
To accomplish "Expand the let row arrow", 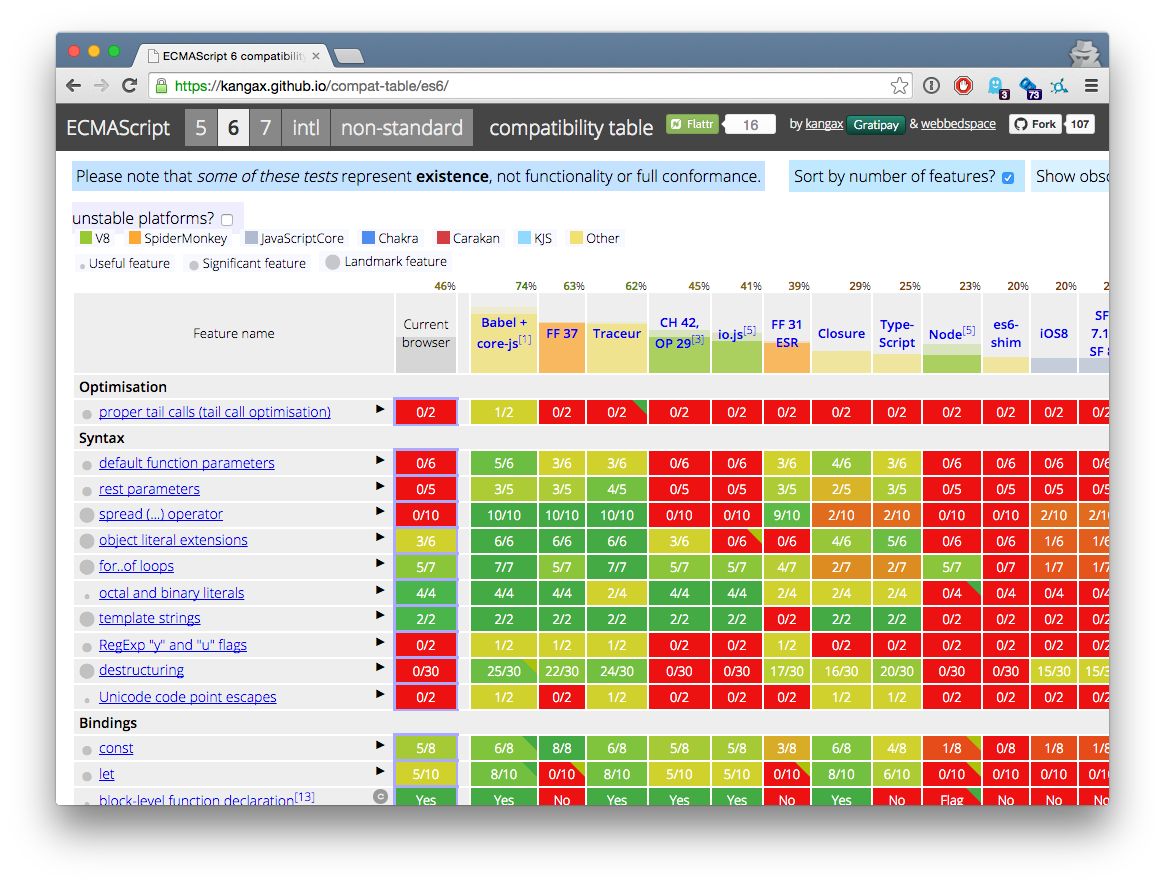I will tap(380, 771).
